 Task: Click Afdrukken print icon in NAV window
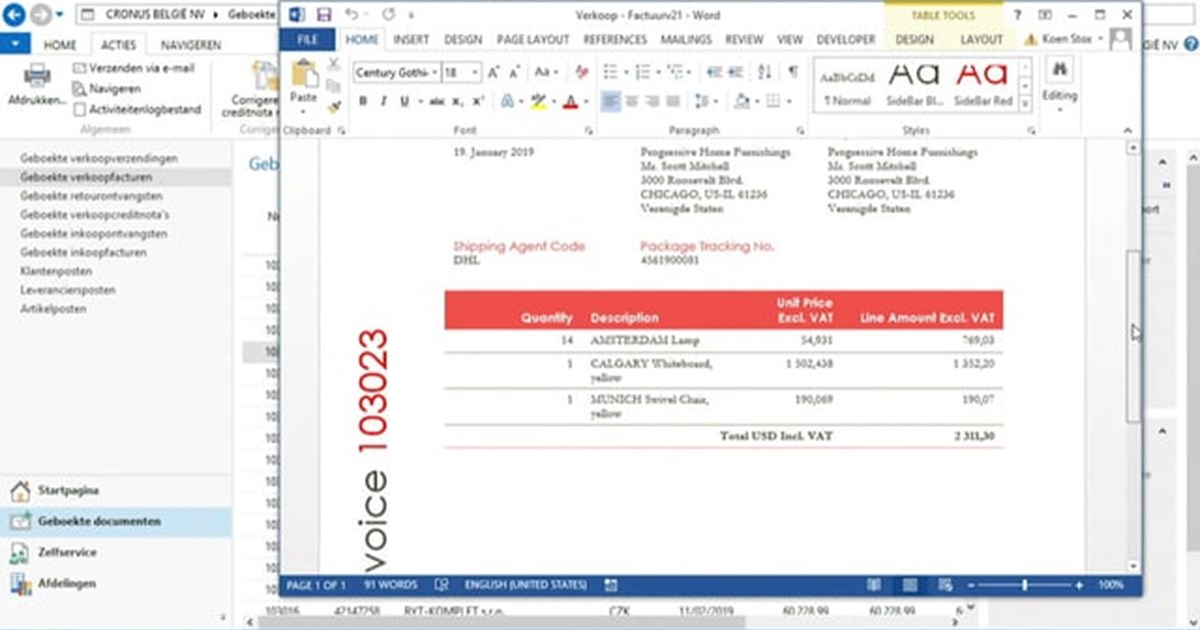point(37,85)
